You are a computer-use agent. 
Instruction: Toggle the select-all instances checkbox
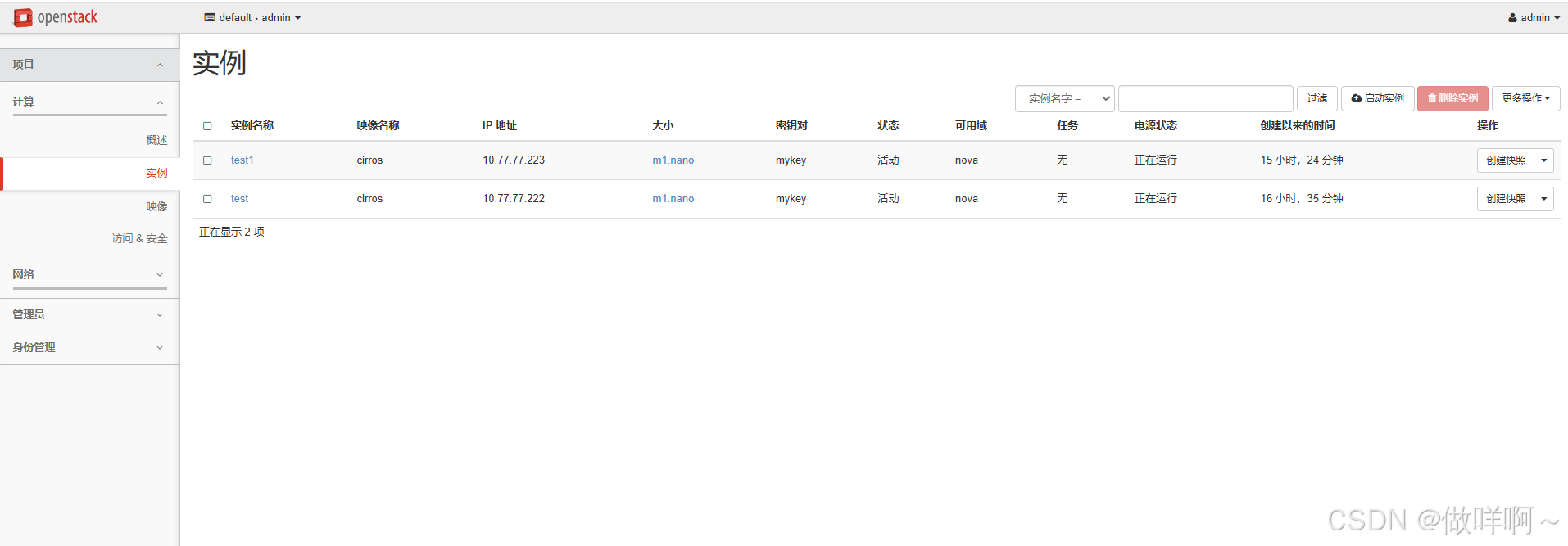pos(207,126)
